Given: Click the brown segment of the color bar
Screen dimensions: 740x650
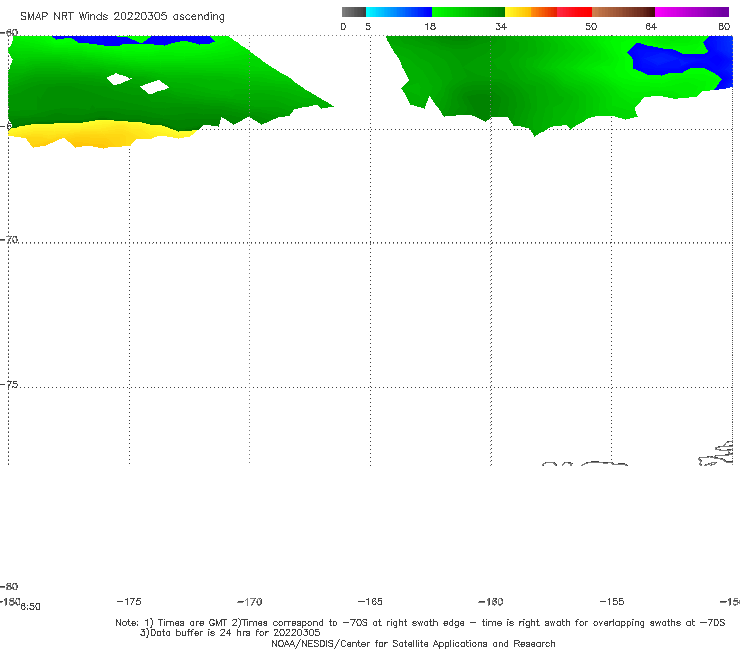Looking at the screenshot, I should pyautogui.click(x=623, y=12).
